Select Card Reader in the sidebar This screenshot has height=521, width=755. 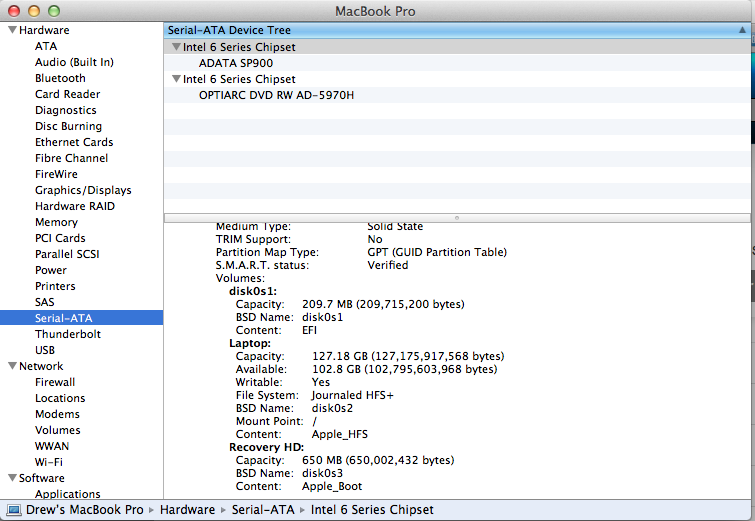(x=67, y=94)
